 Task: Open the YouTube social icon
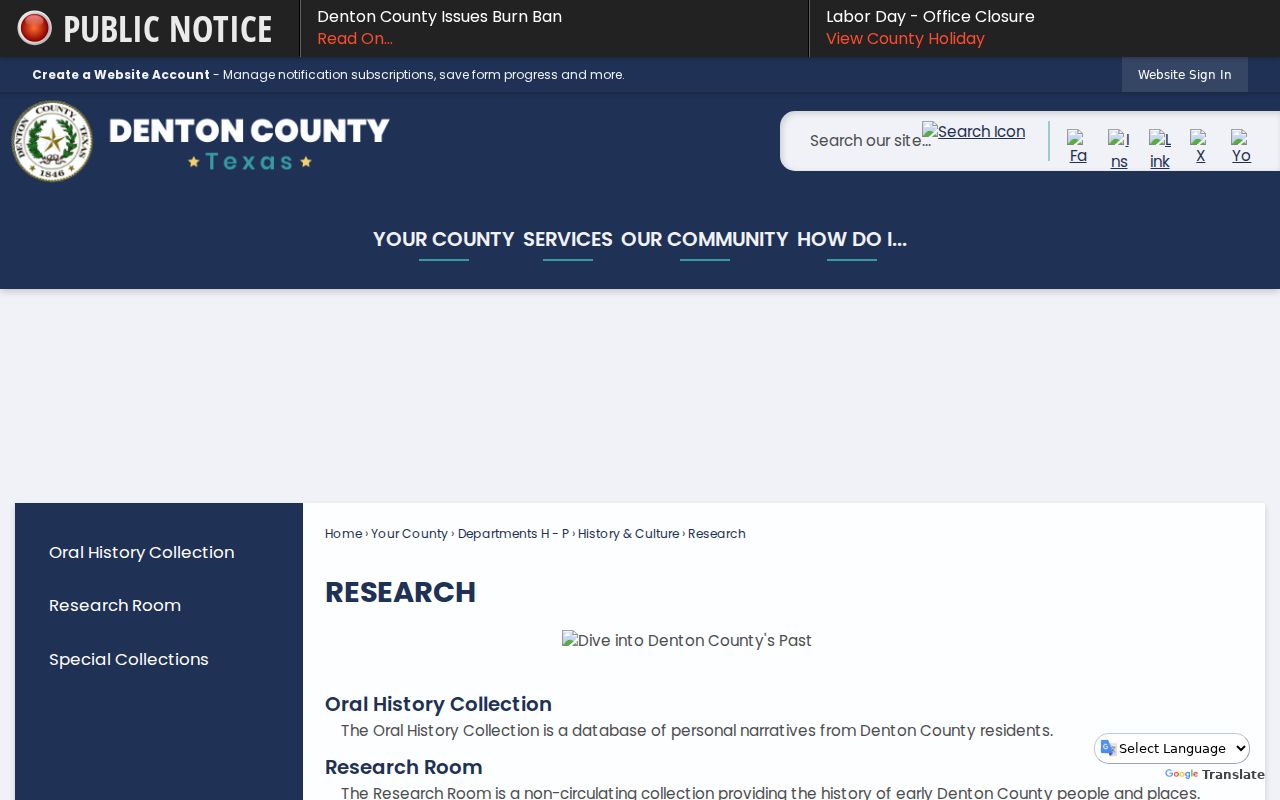(x=1241, y=147)
